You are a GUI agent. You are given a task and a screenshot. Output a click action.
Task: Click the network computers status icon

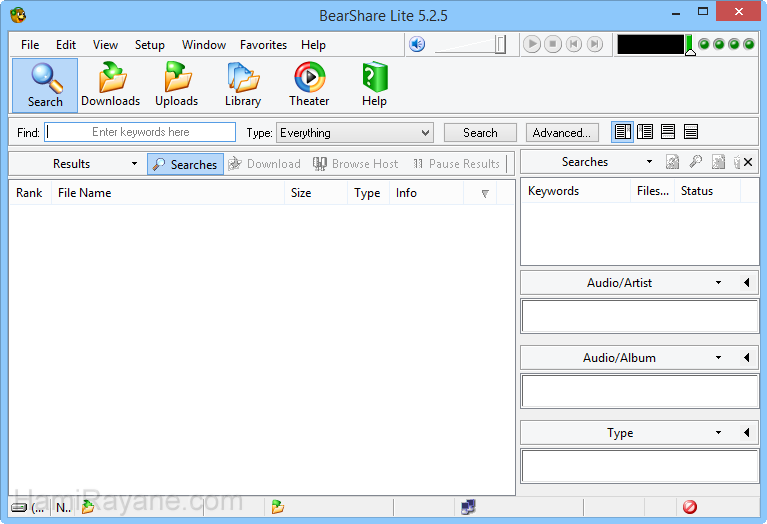[468, 507]
